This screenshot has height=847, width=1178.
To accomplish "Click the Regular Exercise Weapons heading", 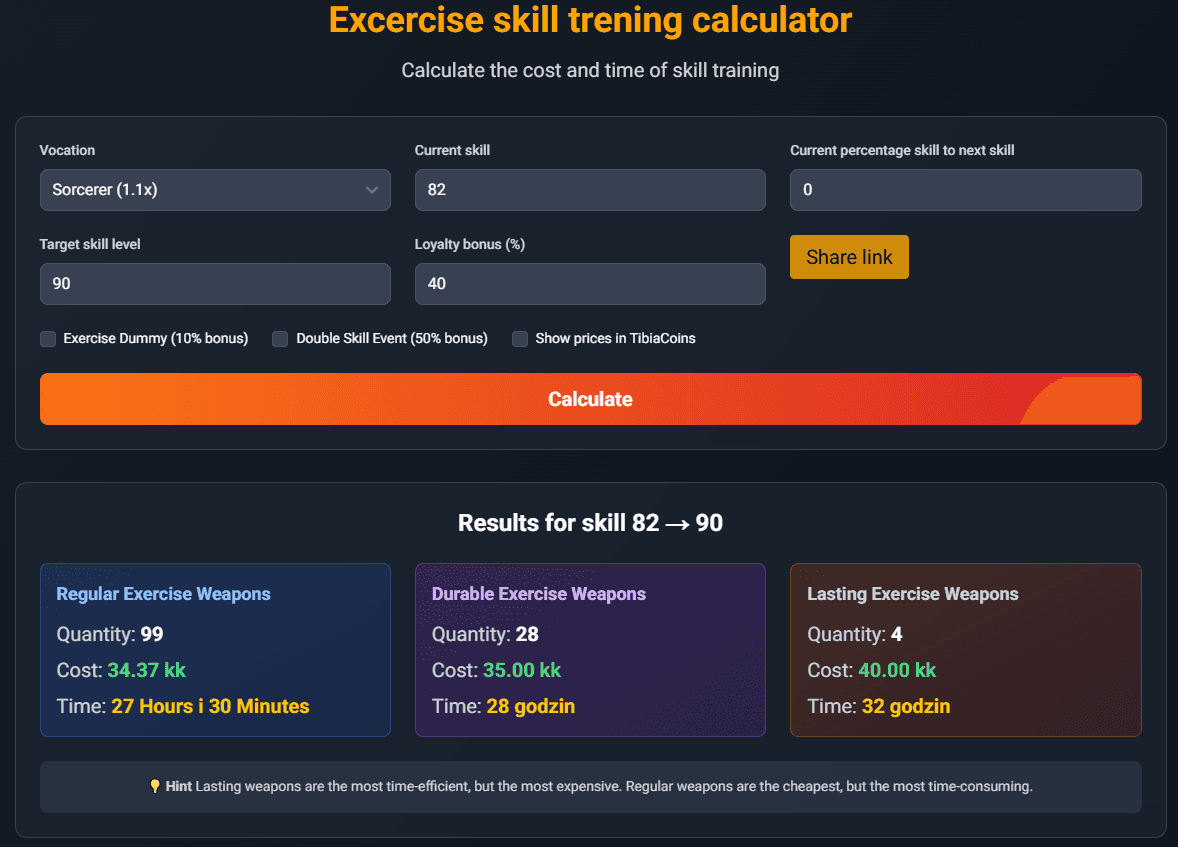I will click(x=163, y=593).
